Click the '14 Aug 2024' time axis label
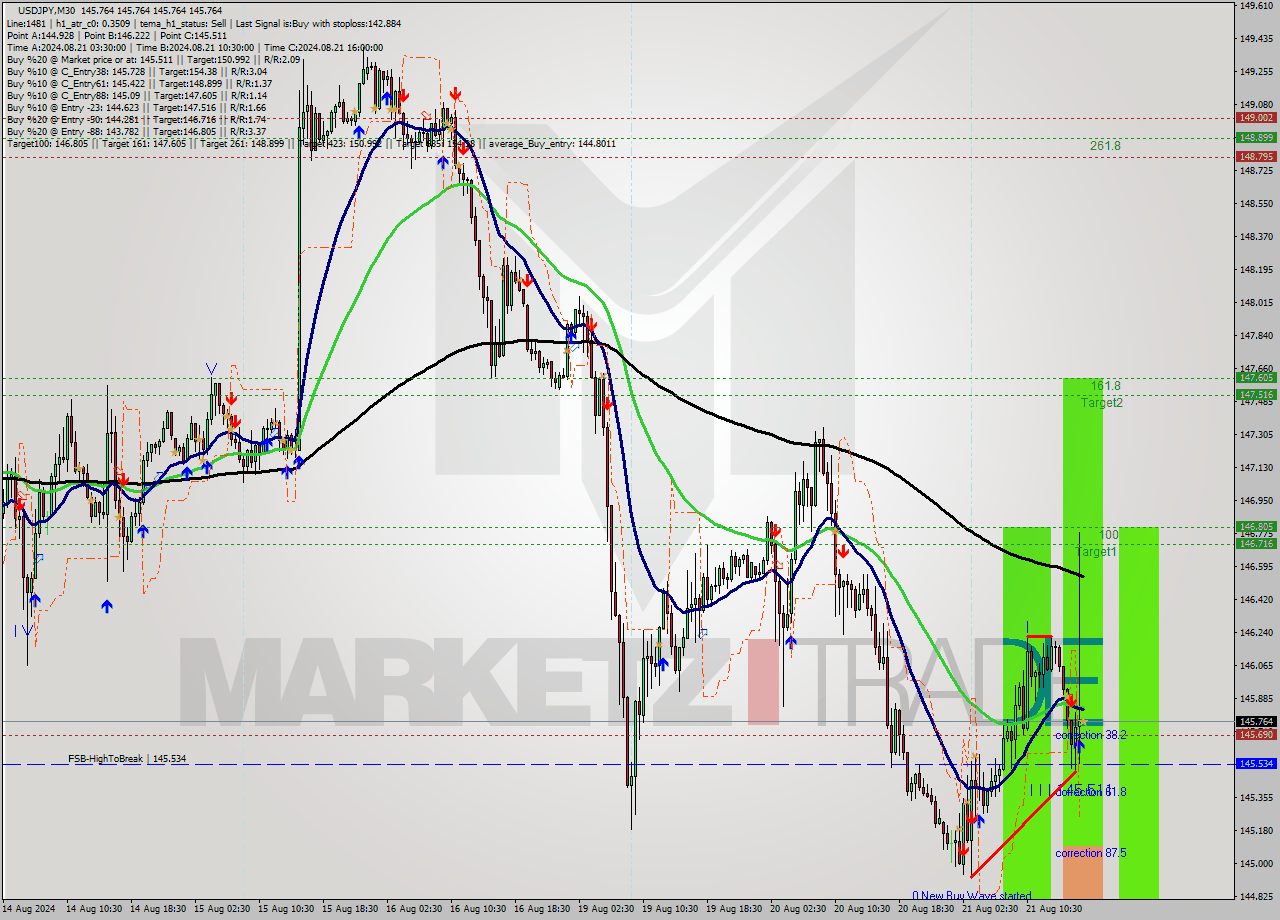The height and width of the screenshot is (920, 1280). pos(29,909)
